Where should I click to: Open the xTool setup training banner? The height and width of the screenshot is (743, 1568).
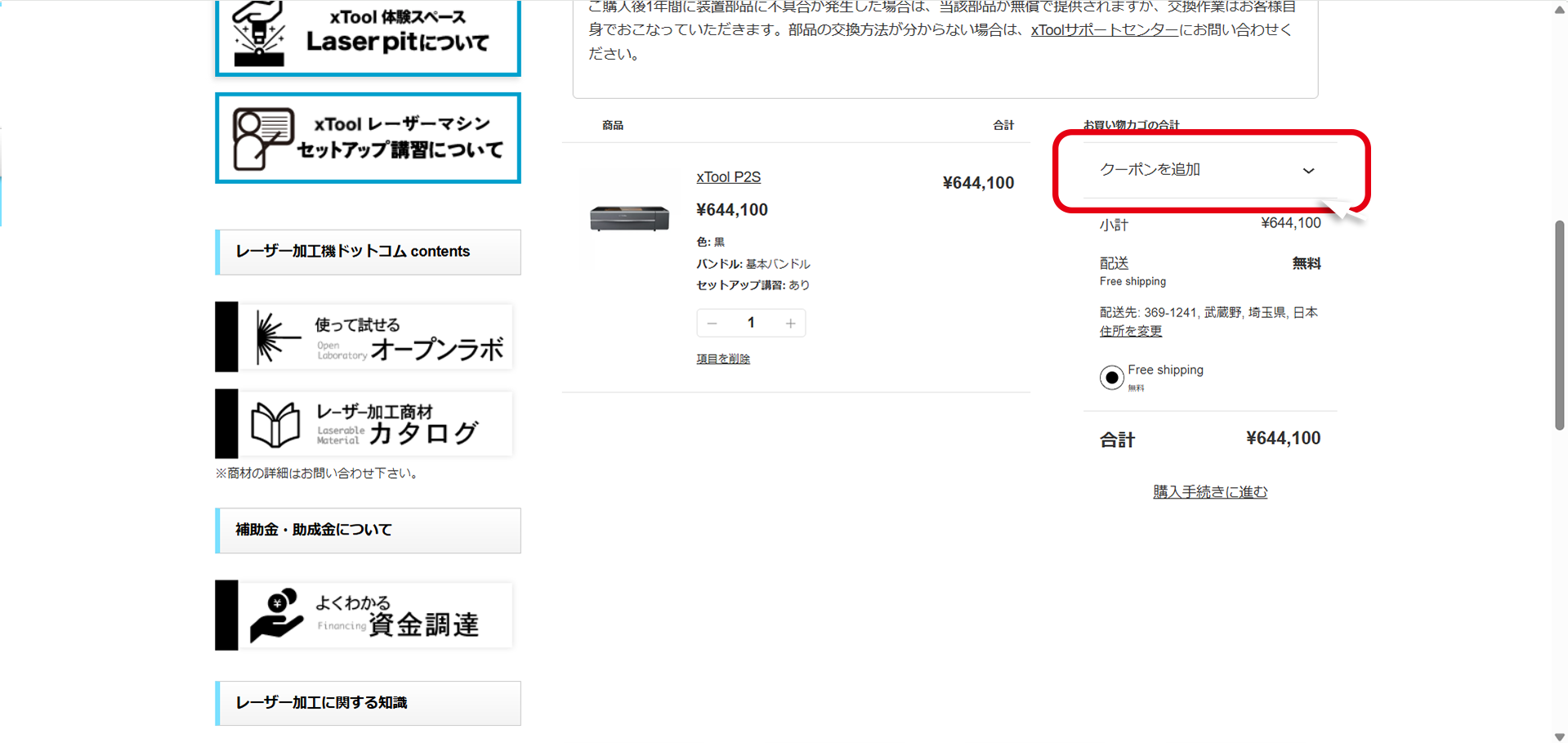point(368,138)
